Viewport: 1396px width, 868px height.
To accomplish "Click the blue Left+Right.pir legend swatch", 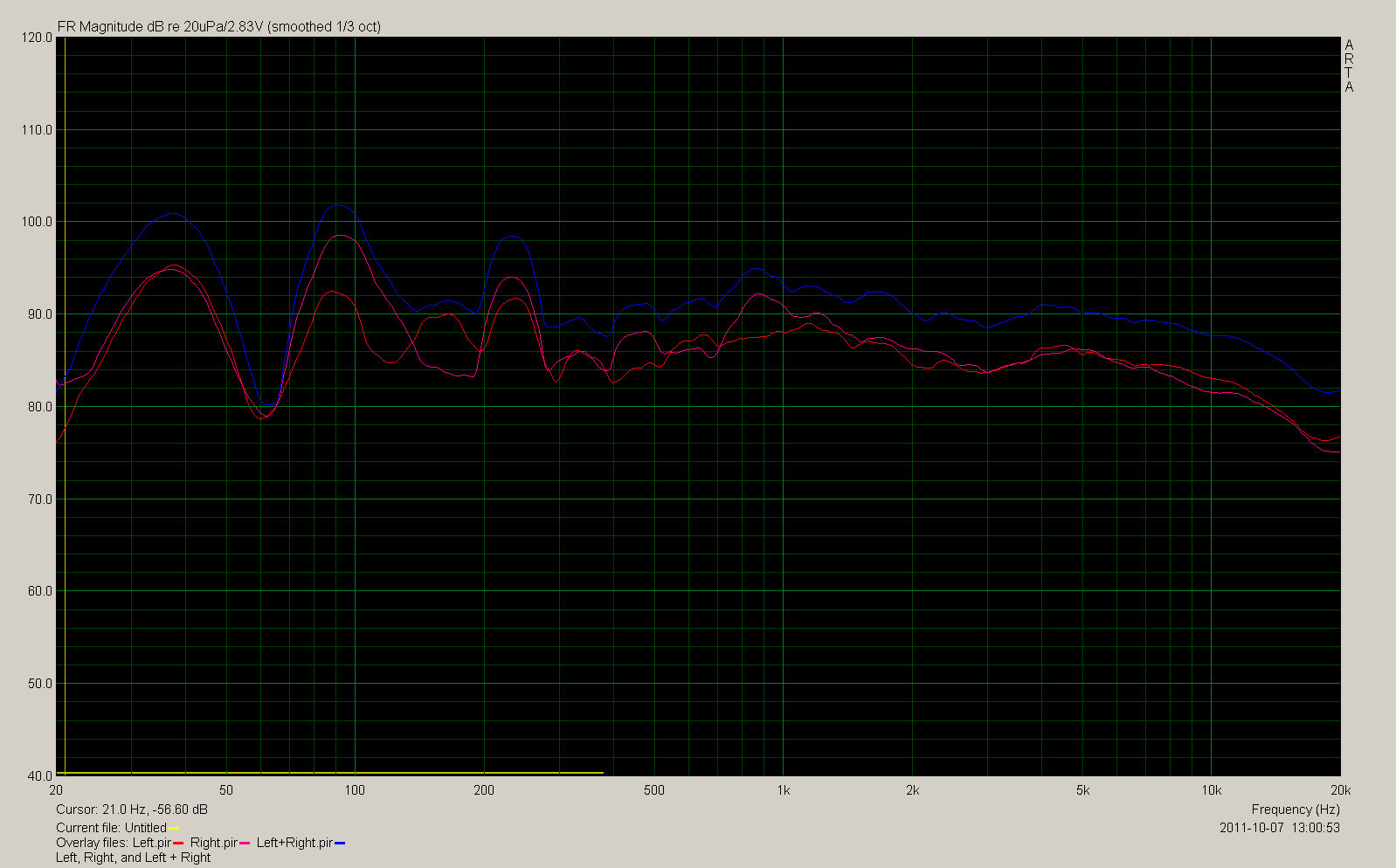I will click(x=340, y=844).
